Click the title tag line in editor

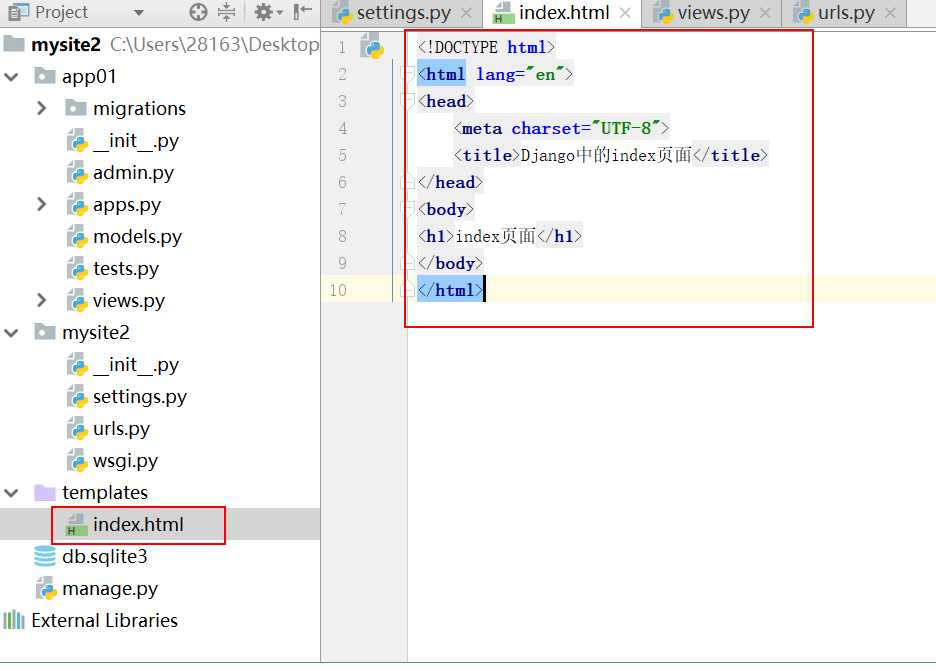610,155
